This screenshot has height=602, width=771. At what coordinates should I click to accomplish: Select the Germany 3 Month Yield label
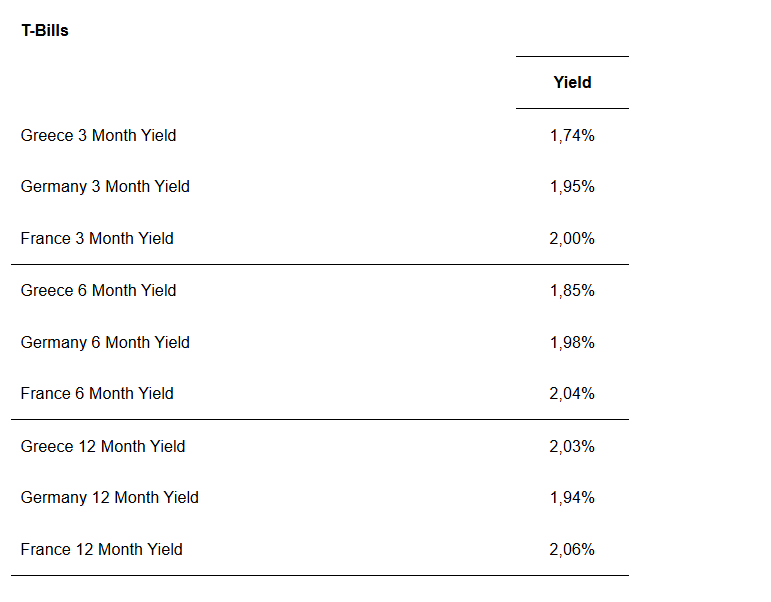105,187
